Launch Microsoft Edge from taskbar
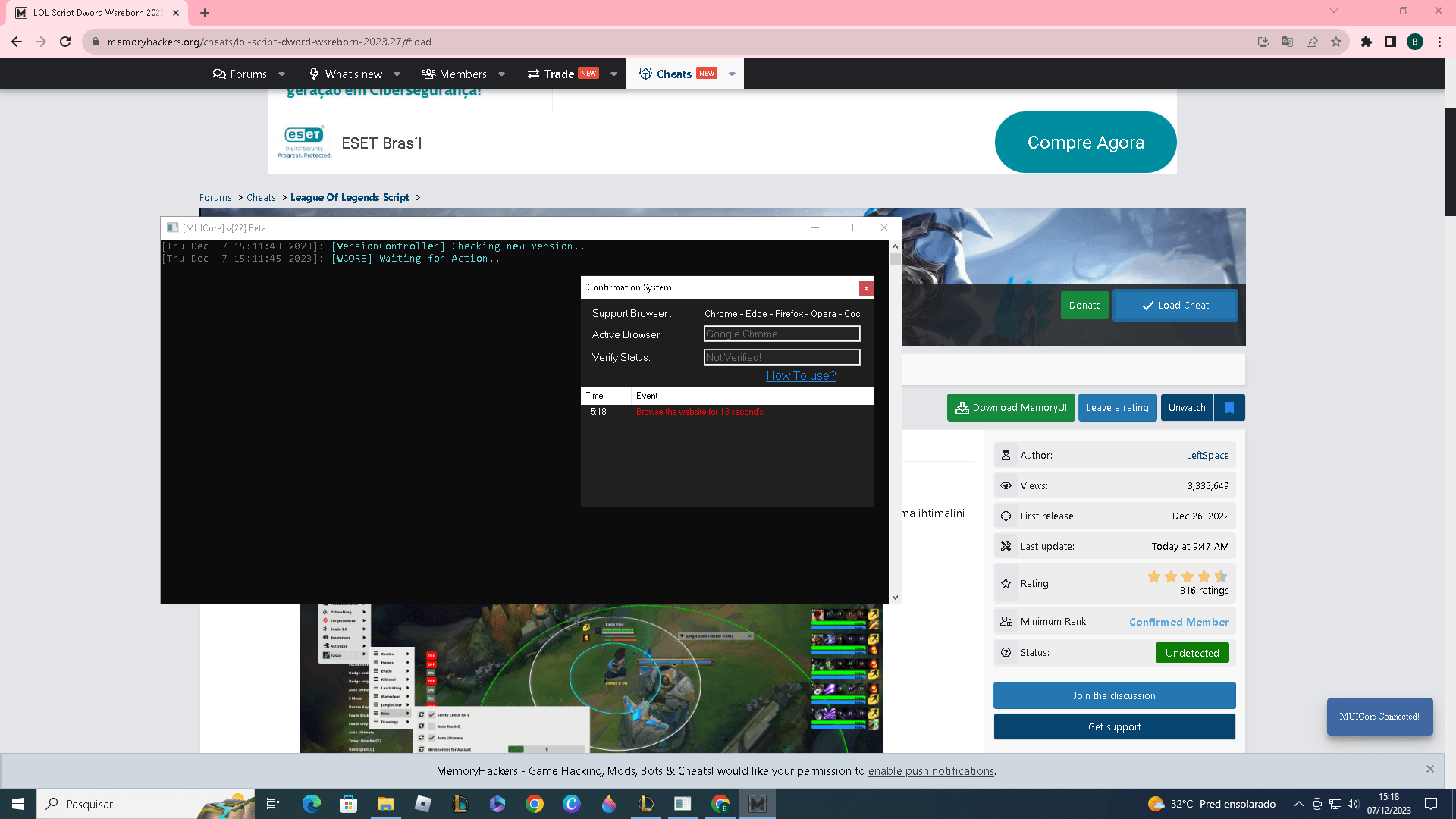 (x=312, y=804)
